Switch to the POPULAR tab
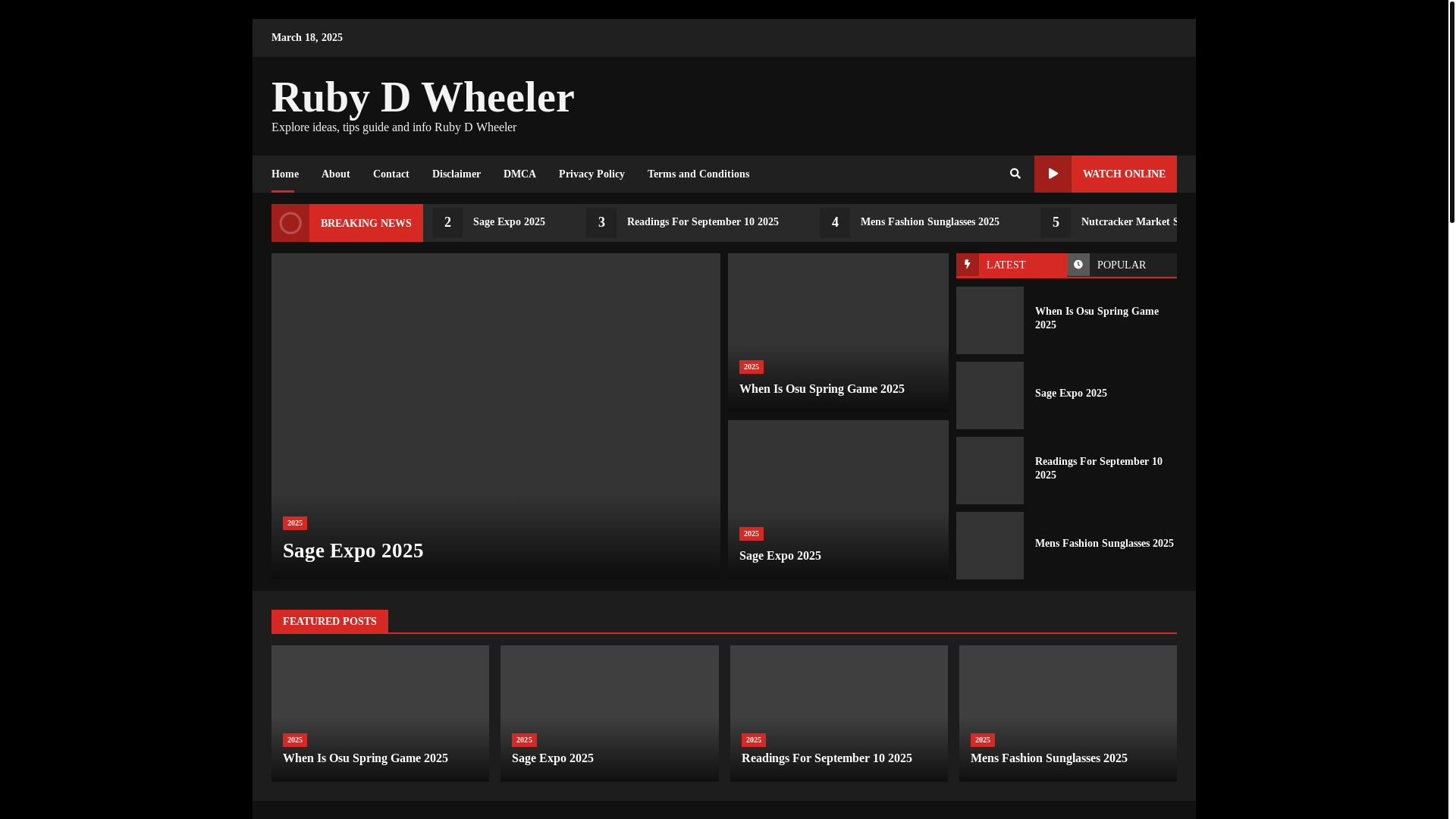This screenshot has width=1456, height=819. pyautogui.click(x=1122, y=265)
